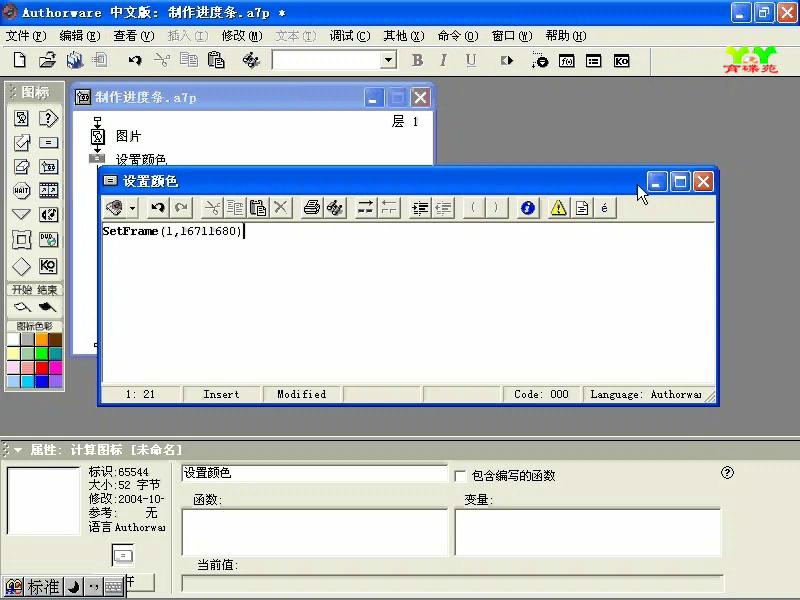
Task: Toggle Bold text style button
Action: (417, 60)
